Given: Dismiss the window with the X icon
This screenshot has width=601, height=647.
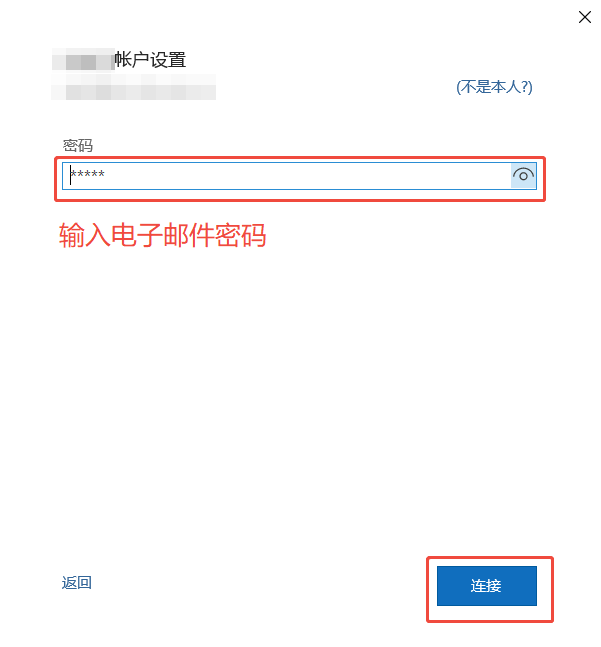Looking at the screenshot, I should [x=585, y=17].
